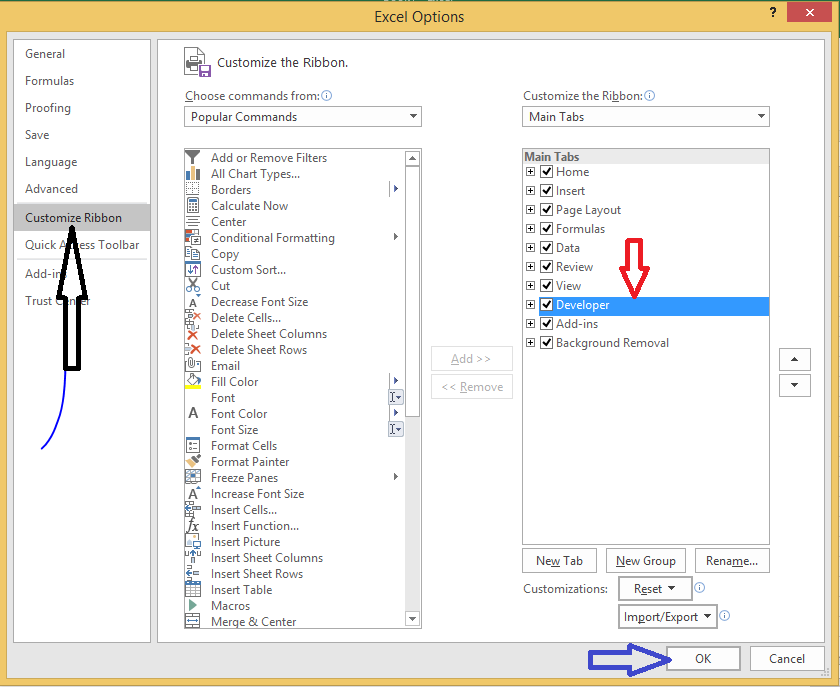Screen dimensions: 840x687
Task: Click the Conditional Formatting icon
Action: click(x=192, y=237)
